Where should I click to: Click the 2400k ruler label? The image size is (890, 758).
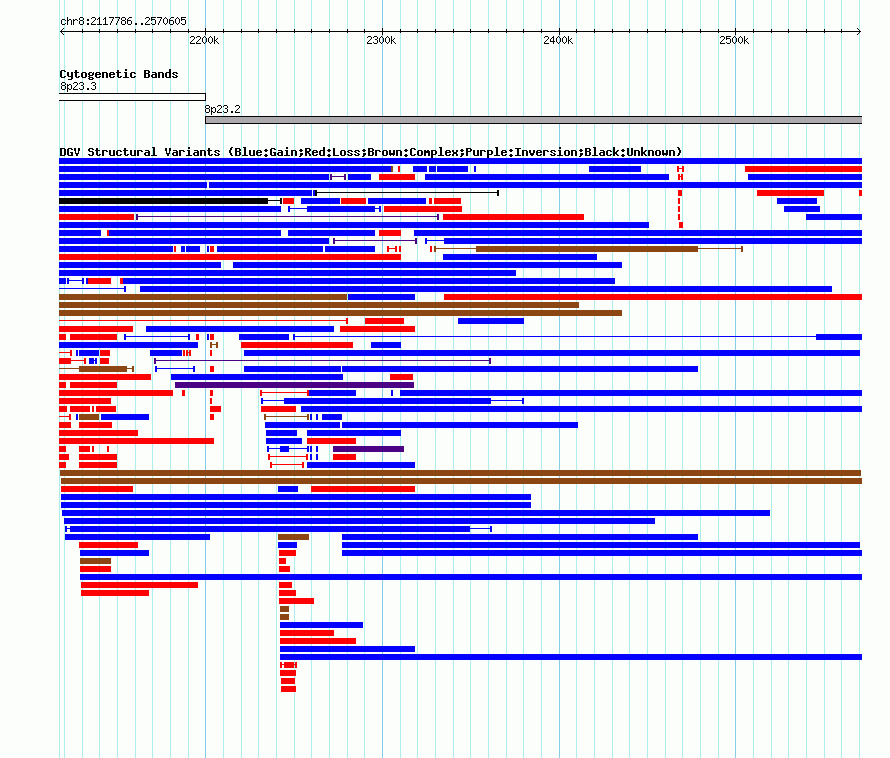tap(558, 40)
